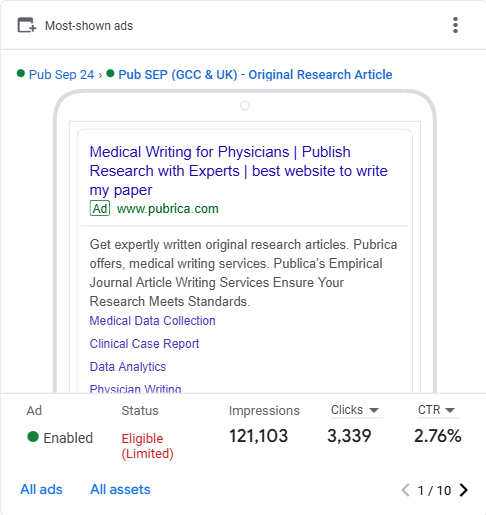The width and height of the screenshot is (486, 515).
Task: Click the All assets link
Action: point(120,489)
